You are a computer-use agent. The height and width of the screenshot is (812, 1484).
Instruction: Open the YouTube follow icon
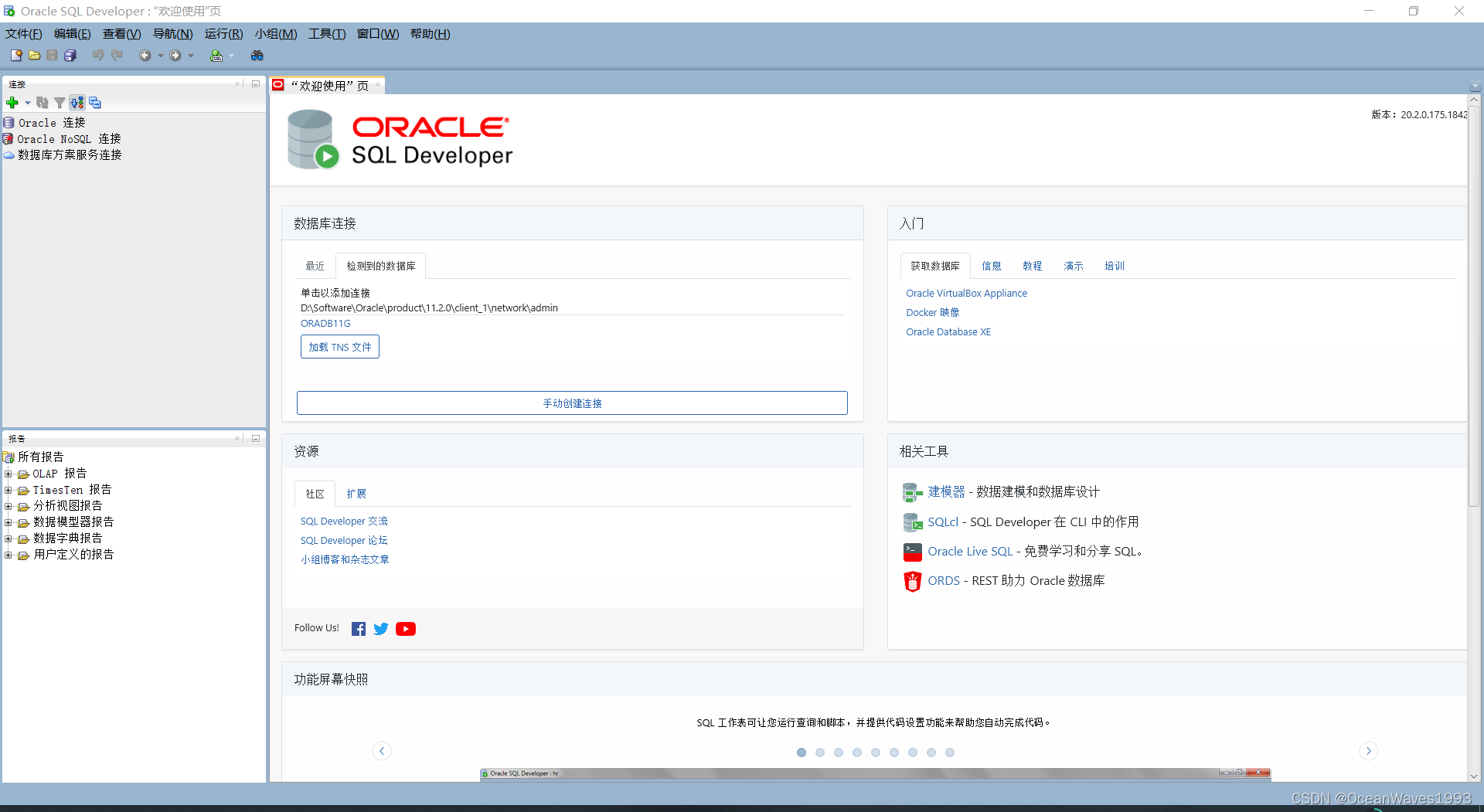(406, 629)
